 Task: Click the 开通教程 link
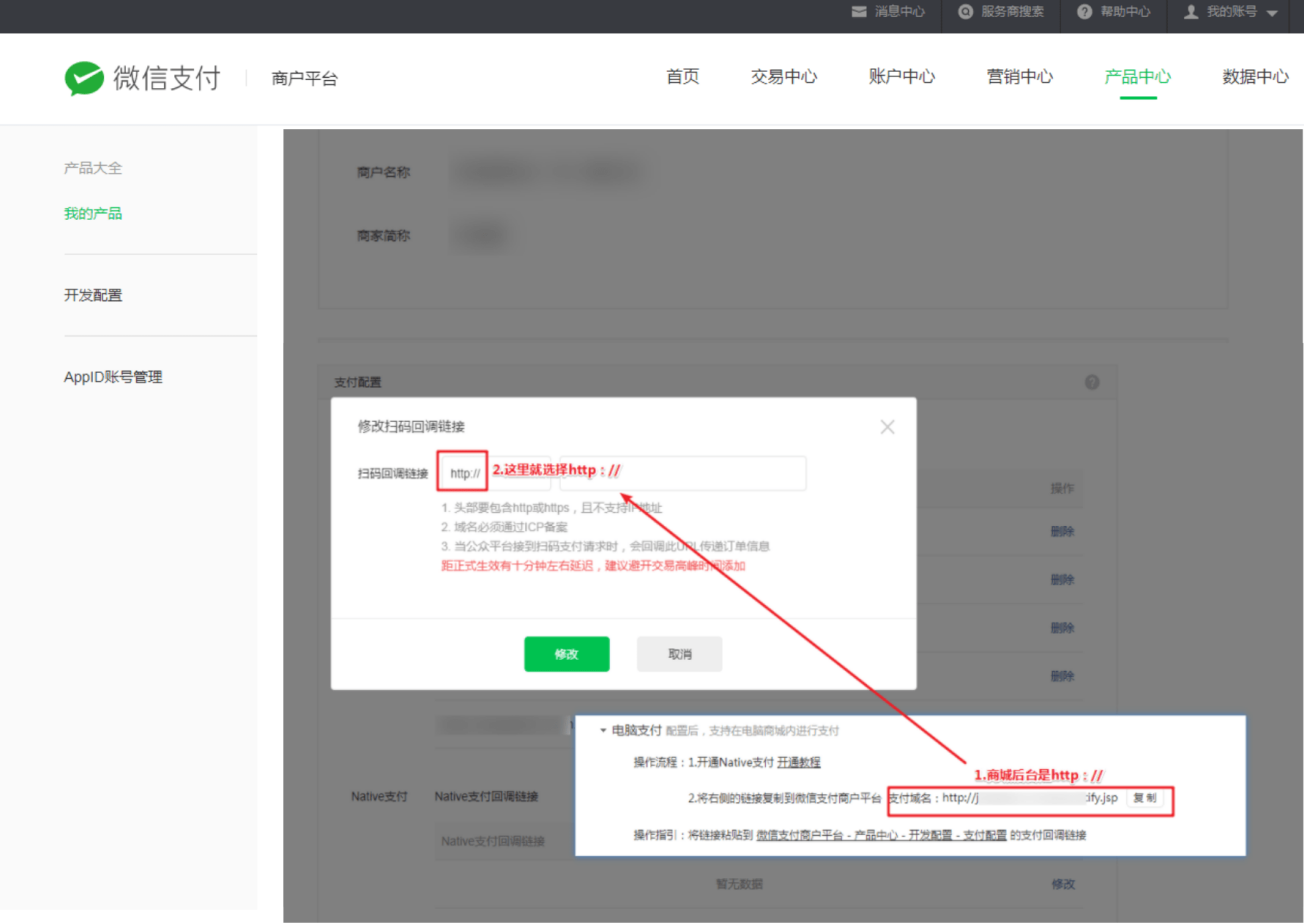[x=799, y=762]
